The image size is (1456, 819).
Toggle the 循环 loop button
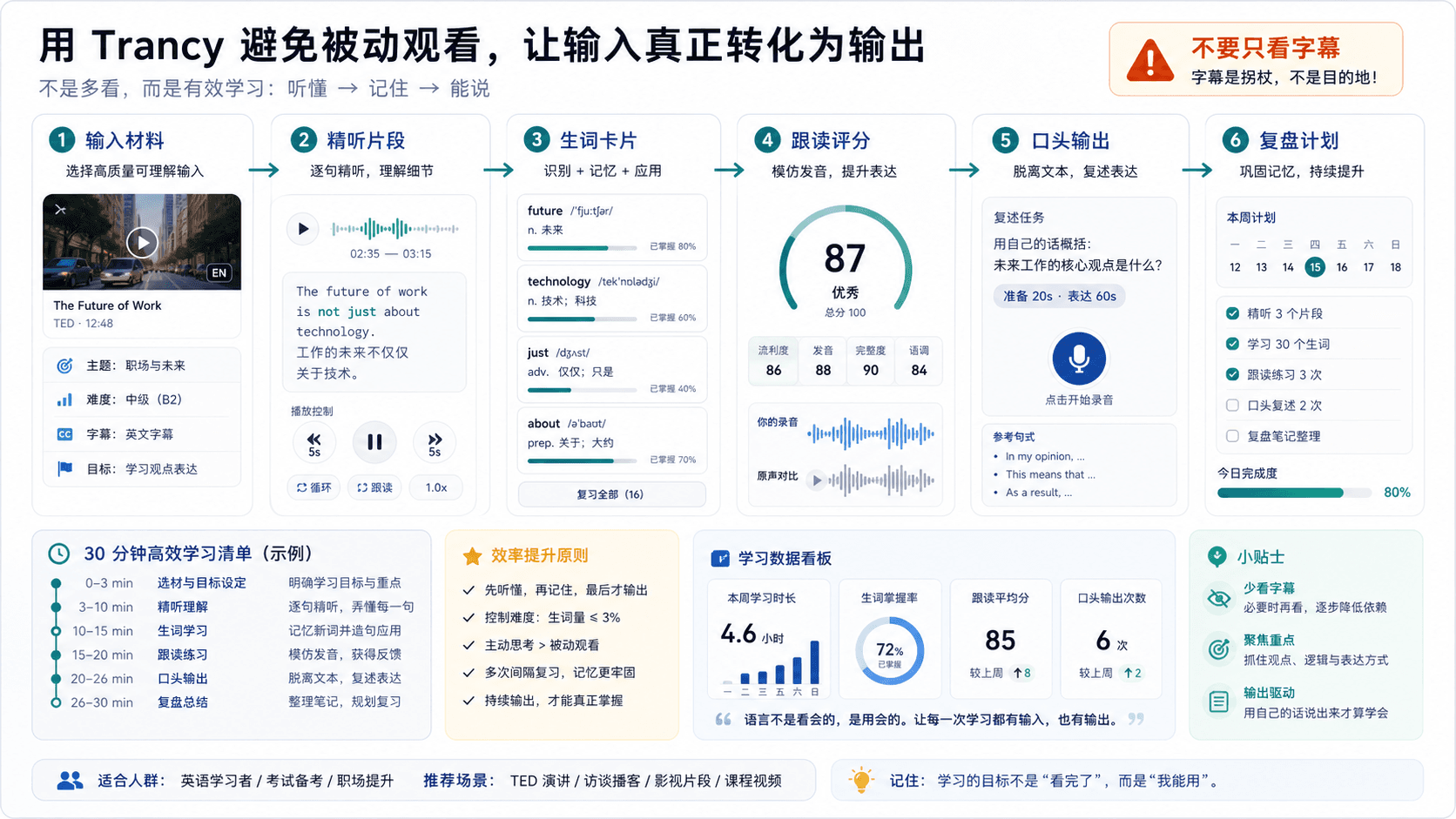point(313,487)
